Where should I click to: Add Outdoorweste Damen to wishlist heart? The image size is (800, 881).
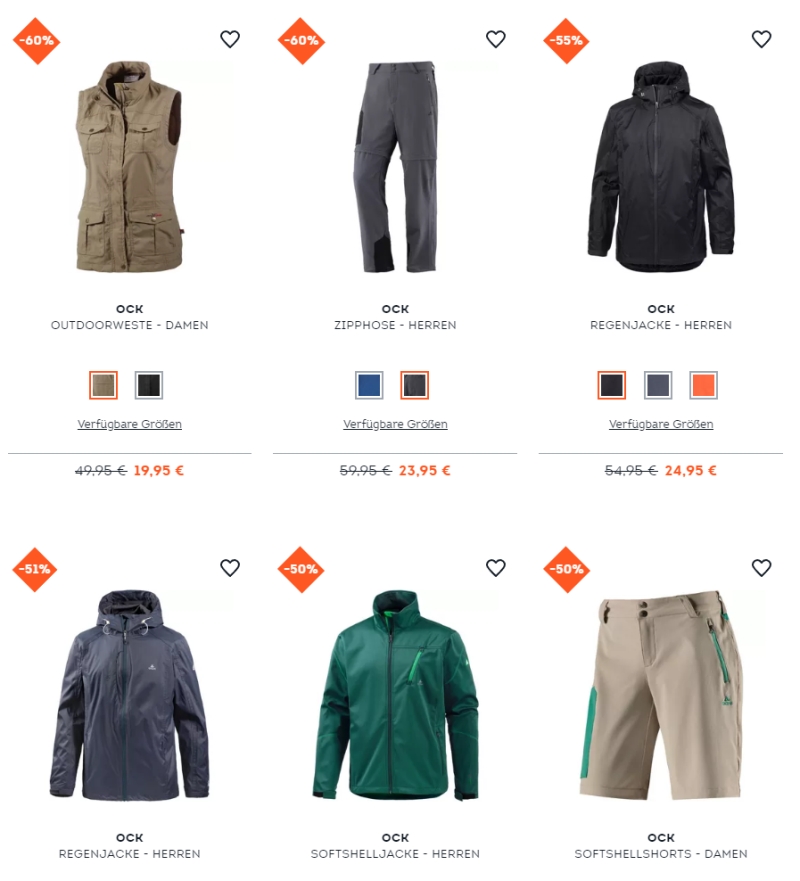(230, 39)
